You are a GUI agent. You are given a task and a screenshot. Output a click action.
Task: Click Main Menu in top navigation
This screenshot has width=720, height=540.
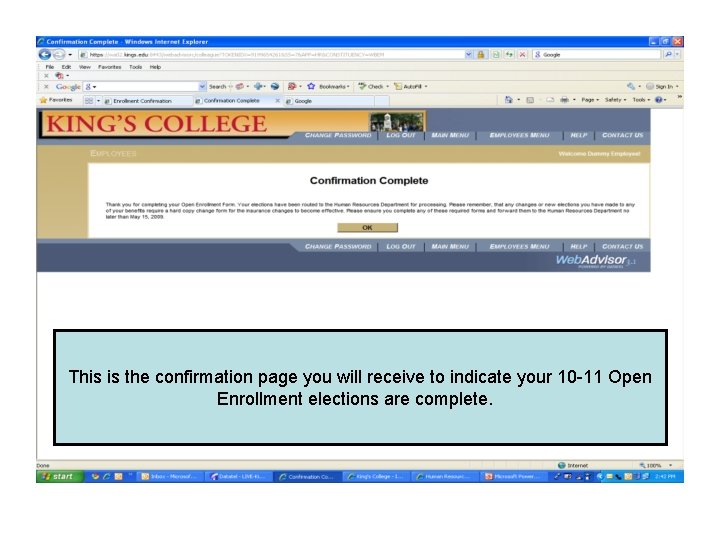[x=450, y=135]
